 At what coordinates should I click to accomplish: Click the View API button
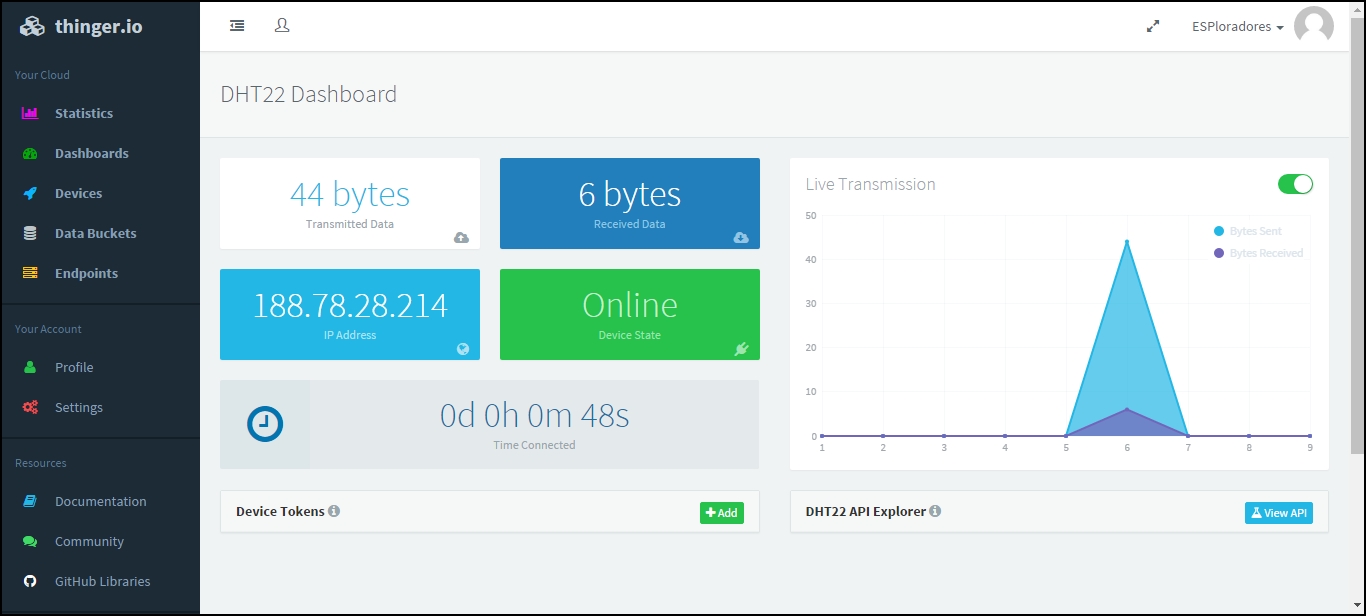1279,513
